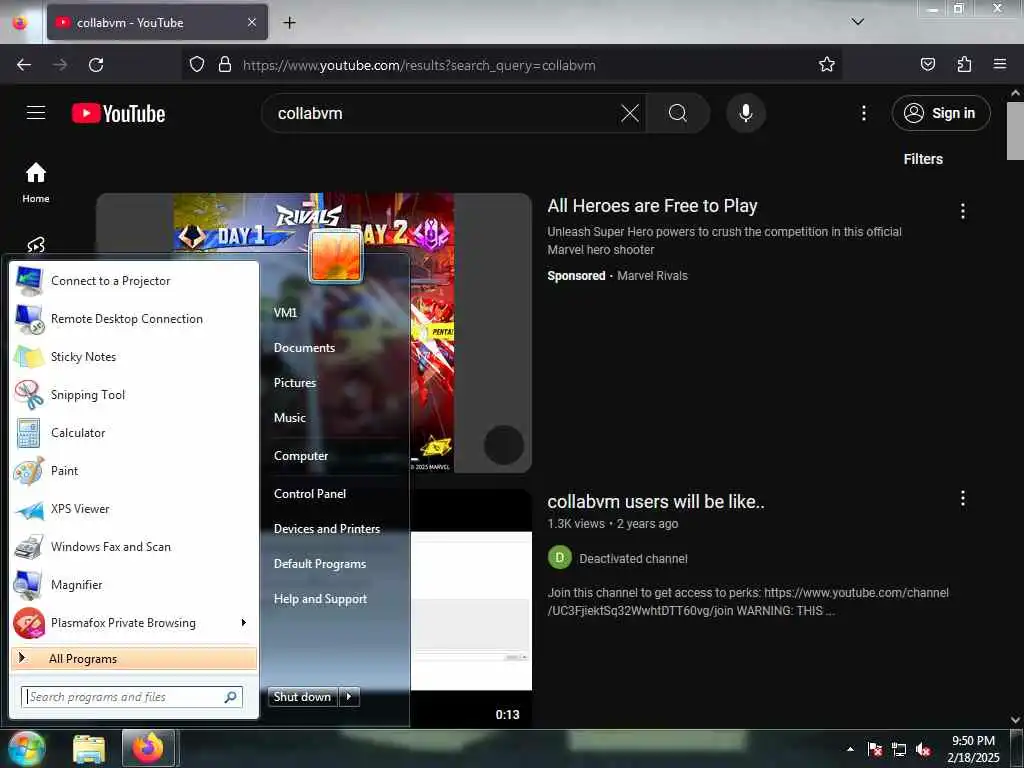Image resolution: width=1024 pixels, height=768 pixels.
Task: Reload the current YouTube page
Action: click(x=96, y=65)
